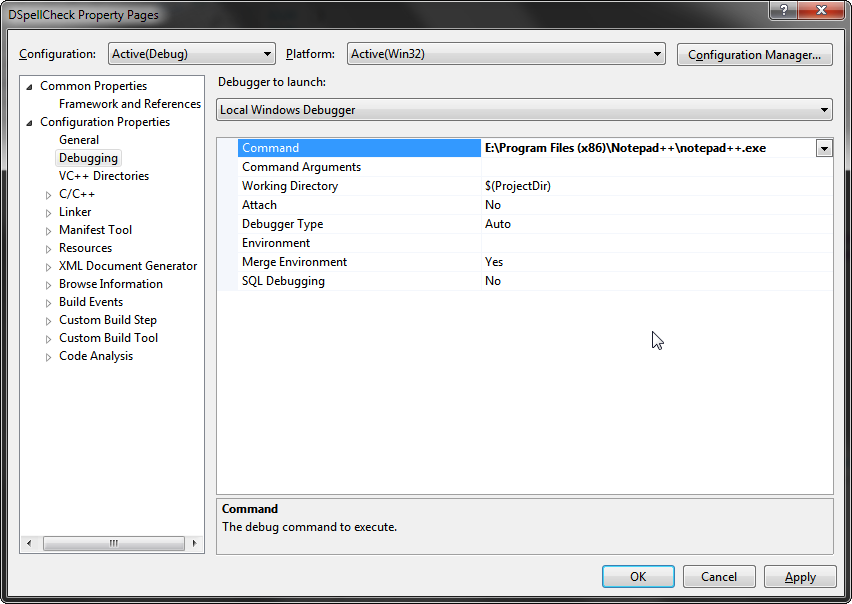Open the Debugger to launch dropdown

(x=823, y=110)
